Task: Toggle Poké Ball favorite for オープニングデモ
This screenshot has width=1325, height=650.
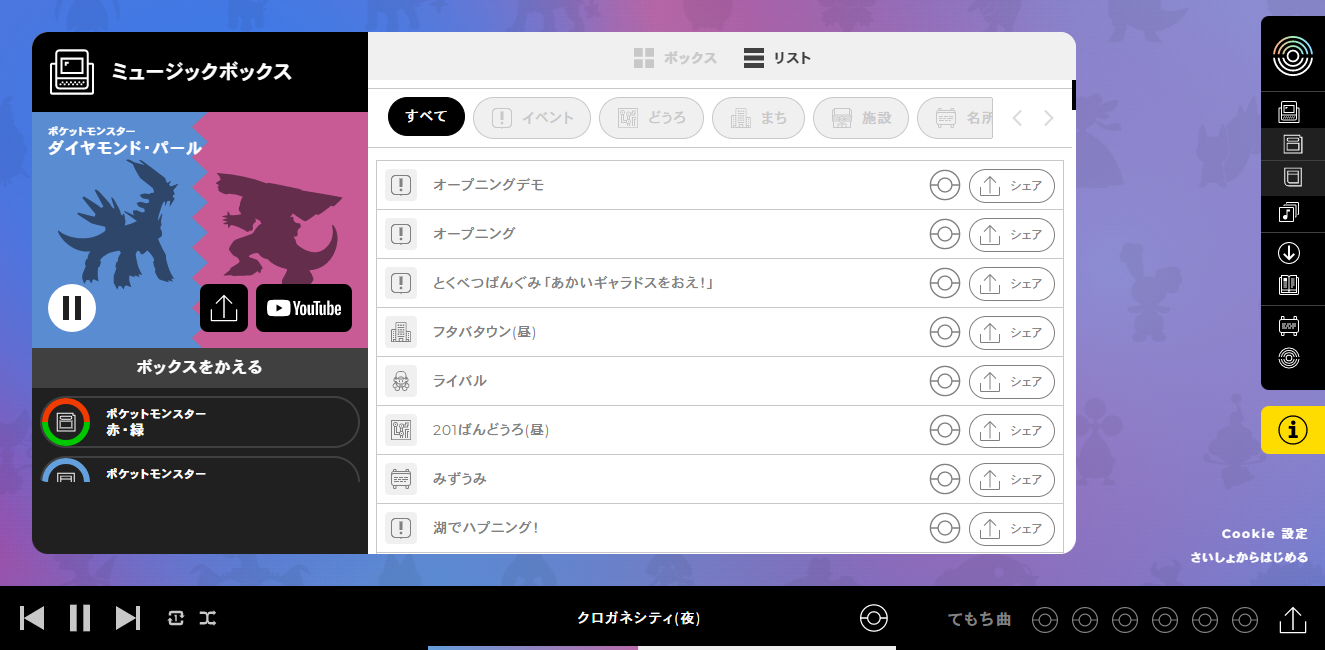Action: point(944,185)
